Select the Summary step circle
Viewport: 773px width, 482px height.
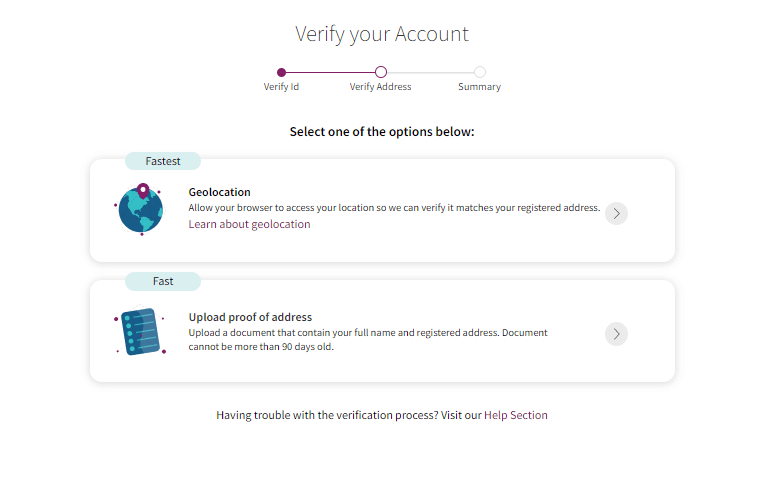[x=480, y=72]
